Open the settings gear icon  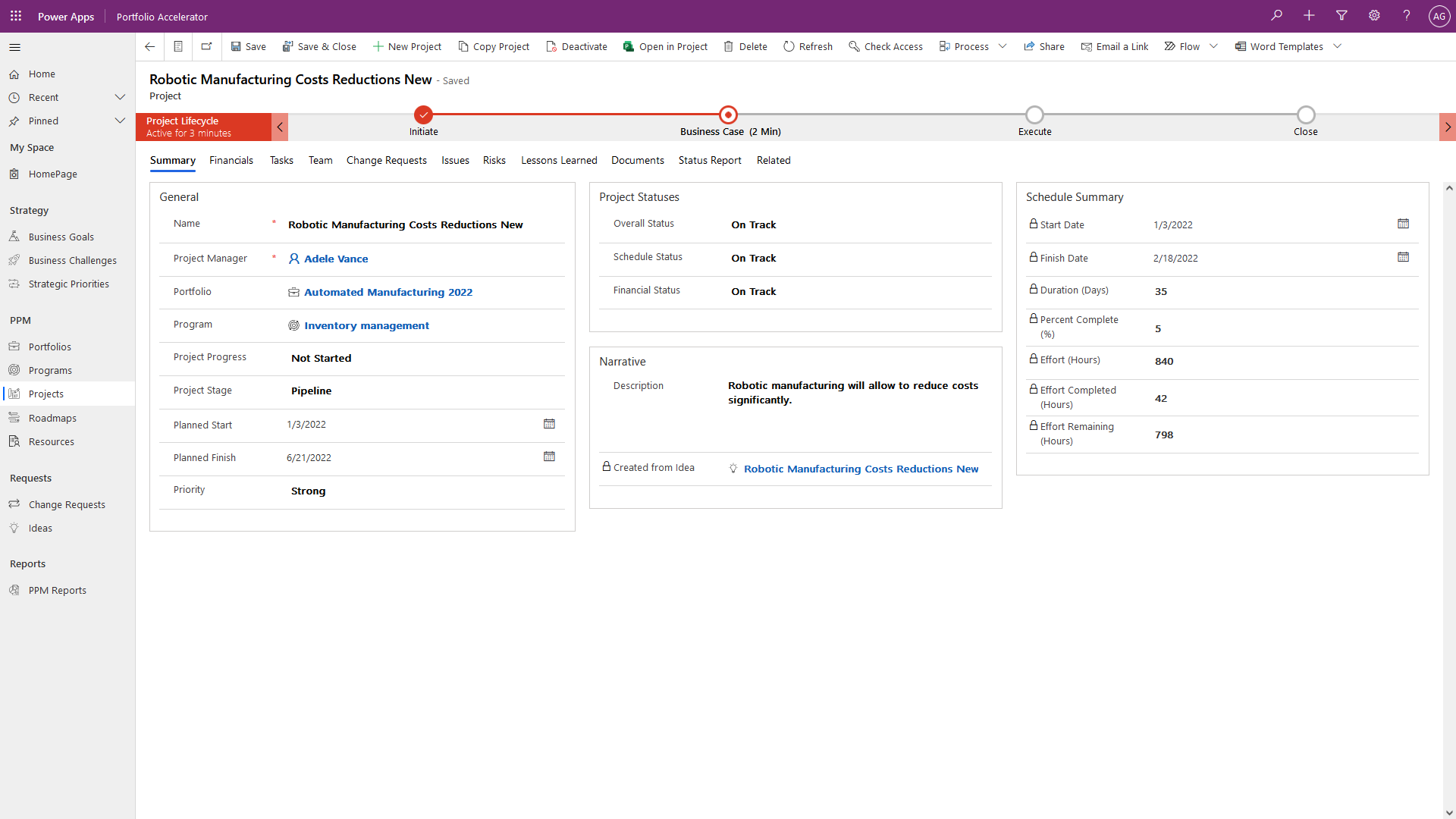click(1374, 16)
